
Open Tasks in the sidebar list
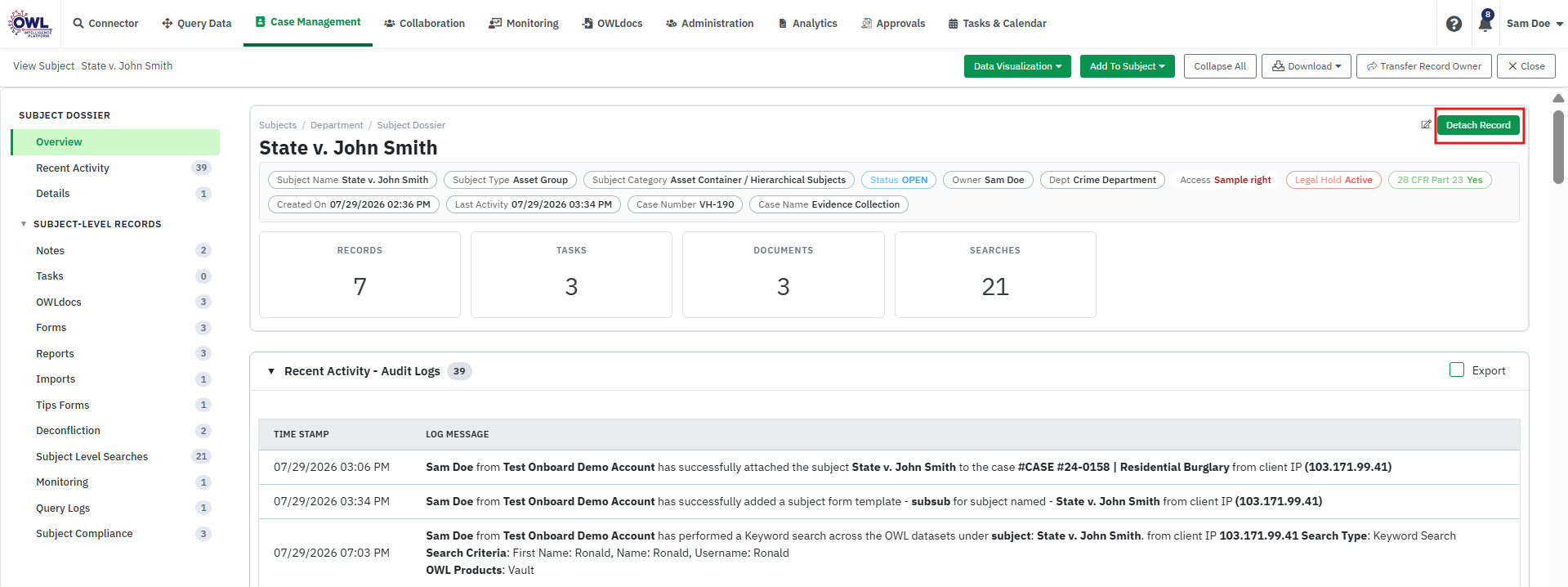pyautogui.click(x=115, y=276)
